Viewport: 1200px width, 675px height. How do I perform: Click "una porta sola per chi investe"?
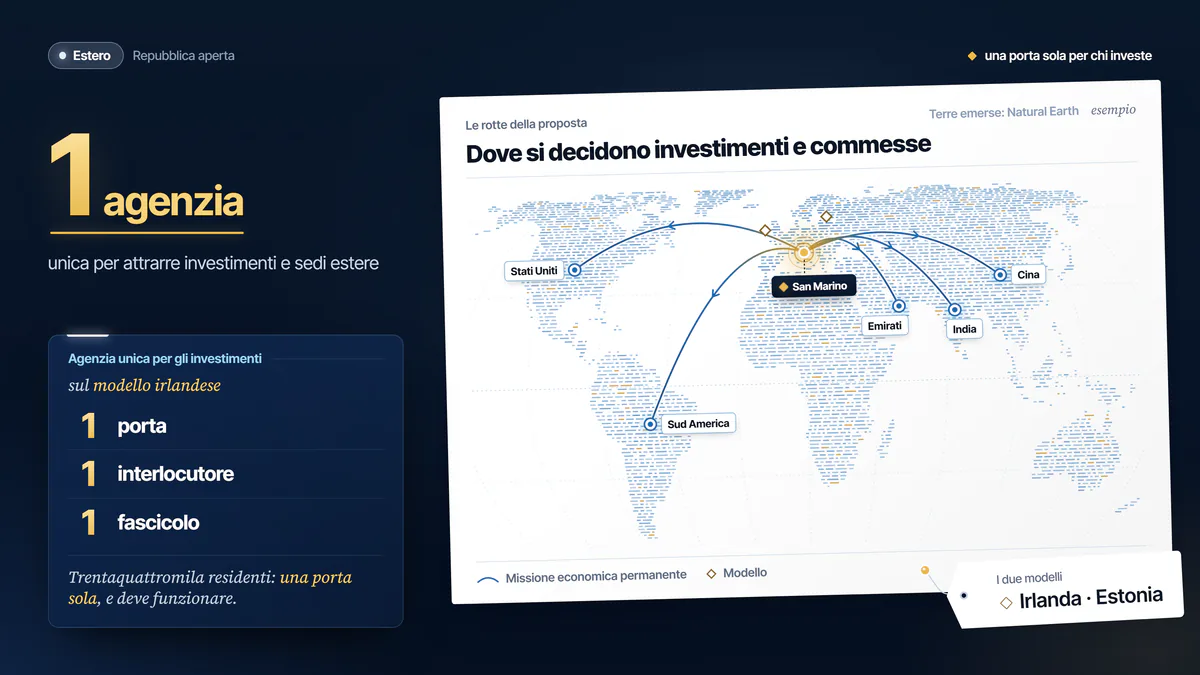pos(1068,56)
